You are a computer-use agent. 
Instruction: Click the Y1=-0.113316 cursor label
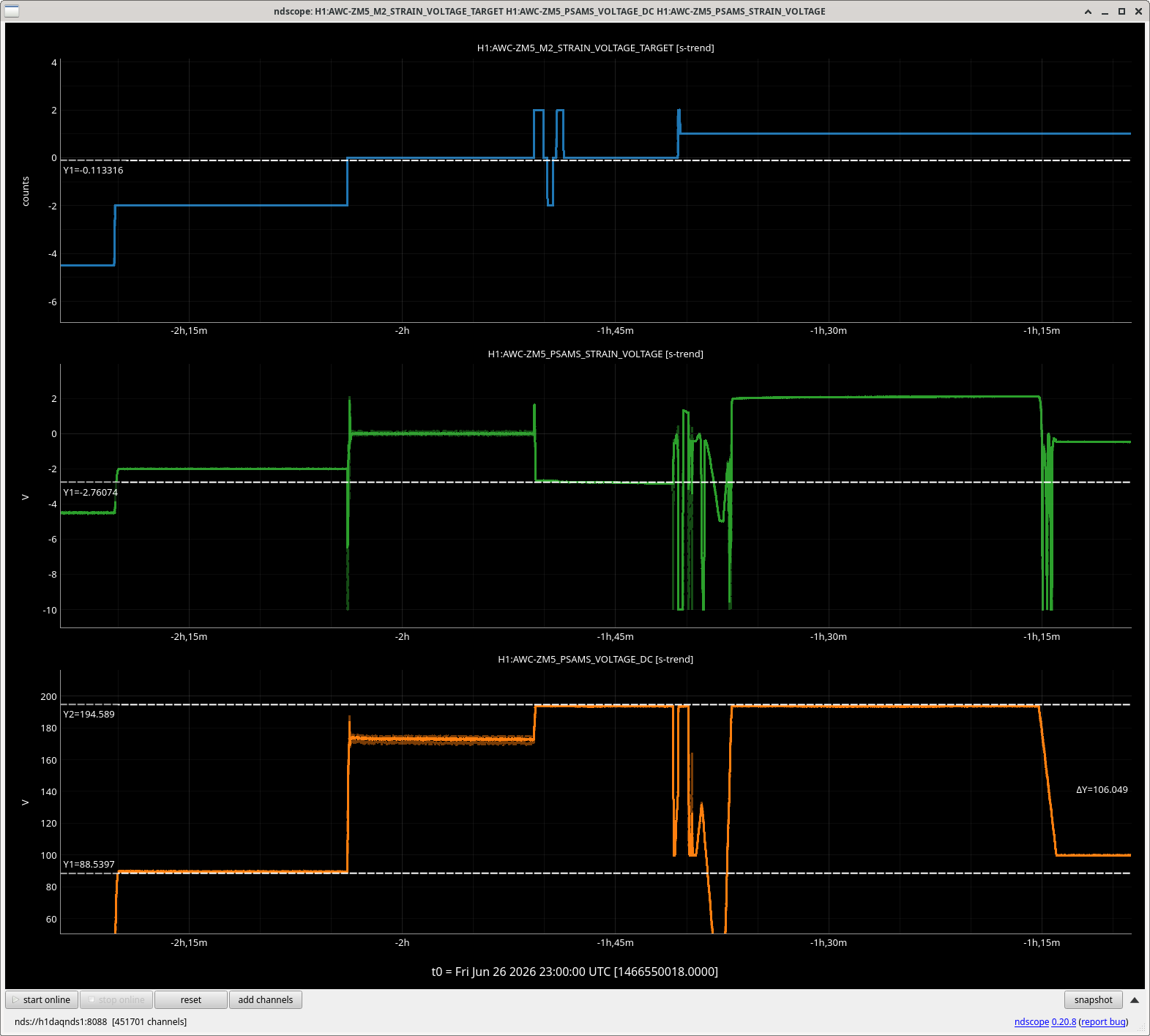93,170
